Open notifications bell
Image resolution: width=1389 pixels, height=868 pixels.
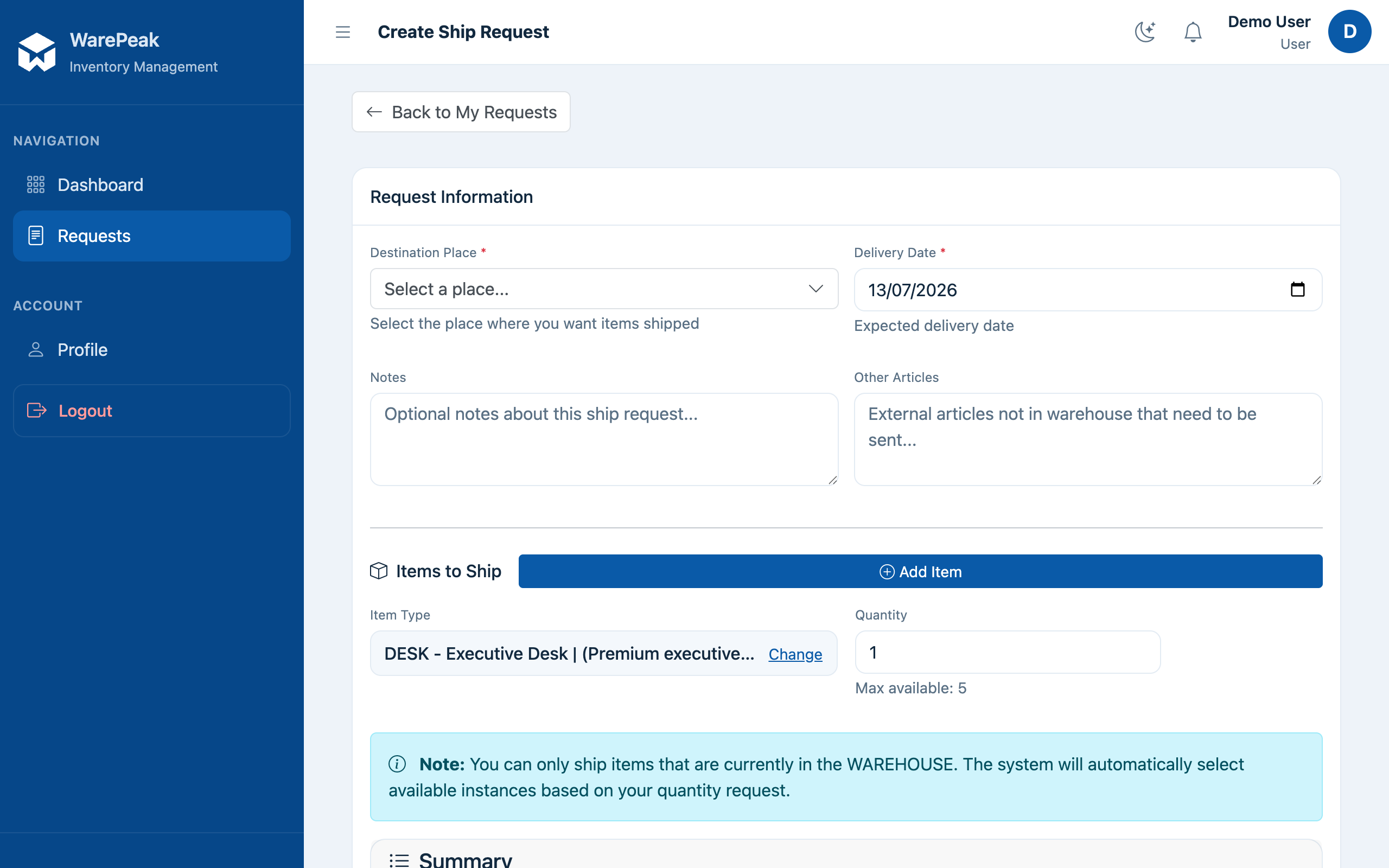tap(1193, 32)
